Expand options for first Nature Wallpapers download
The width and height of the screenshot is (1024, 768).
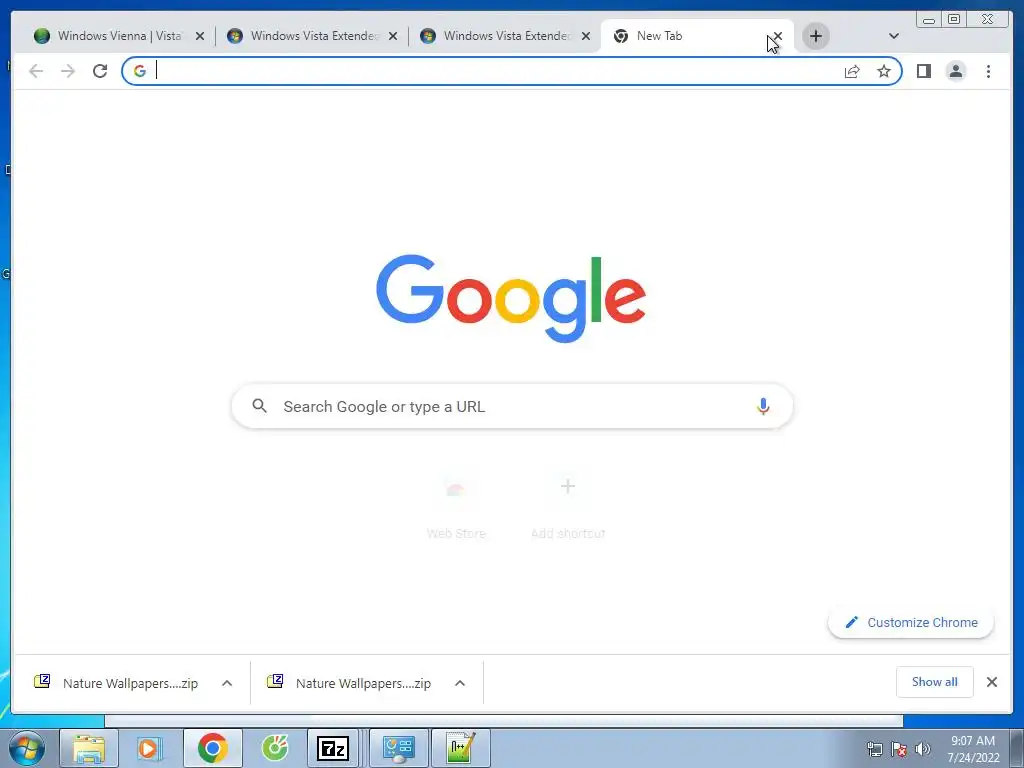[227, 683]
